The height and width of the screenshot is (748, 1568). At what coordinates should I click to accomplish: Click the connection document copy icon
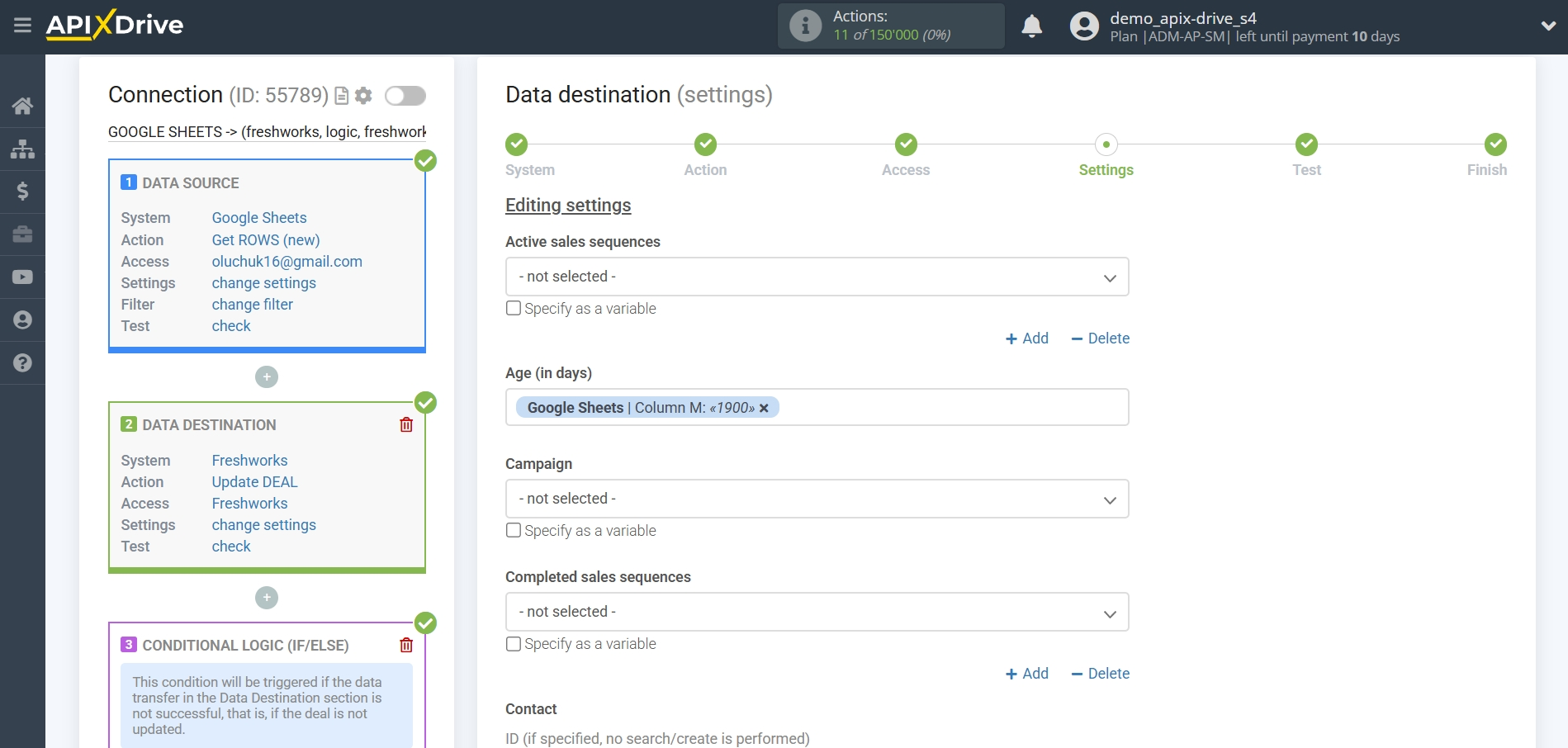click(x=341, y=96)
